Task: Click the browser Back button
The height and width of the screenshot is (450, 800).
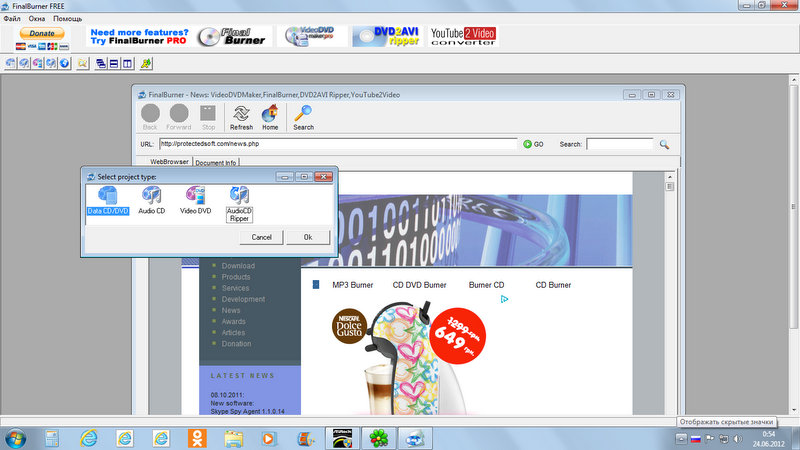Action: (x=150, y=117)
